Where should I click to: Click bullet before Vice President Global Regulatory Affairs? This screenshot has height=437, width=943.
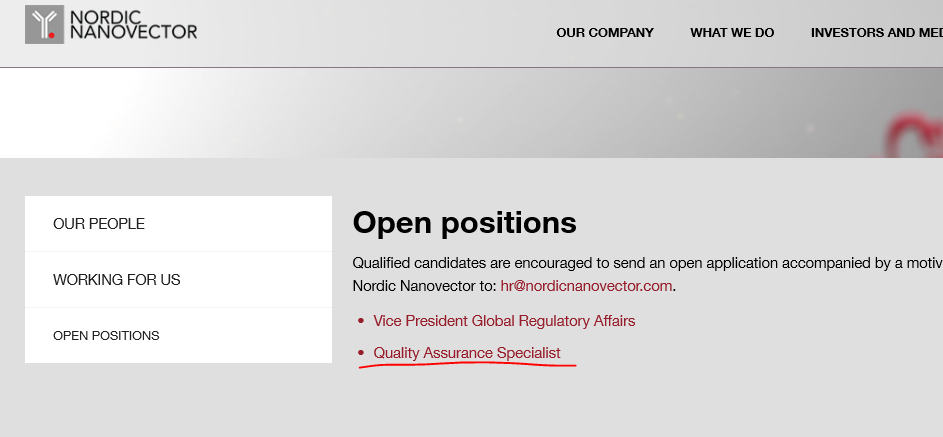tap(361, 321)
